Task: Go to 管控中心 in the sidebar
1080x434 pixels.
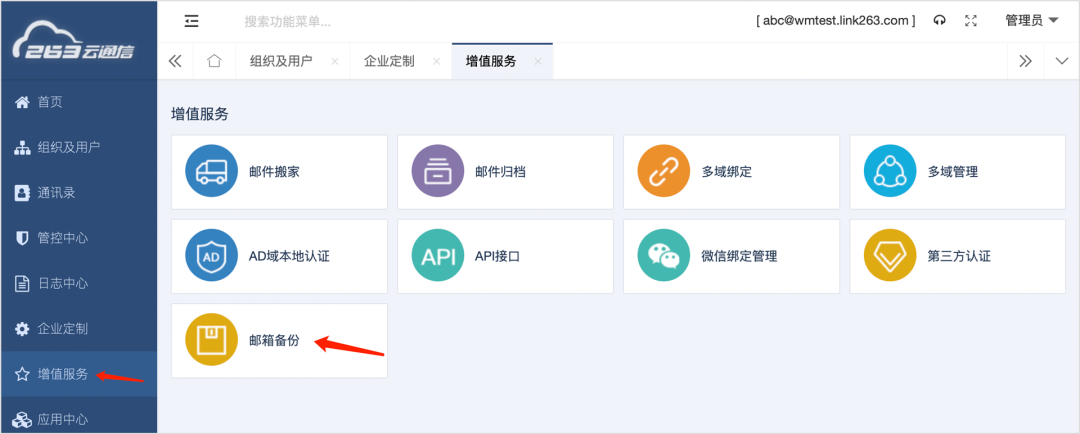Action: pos(62,238)
